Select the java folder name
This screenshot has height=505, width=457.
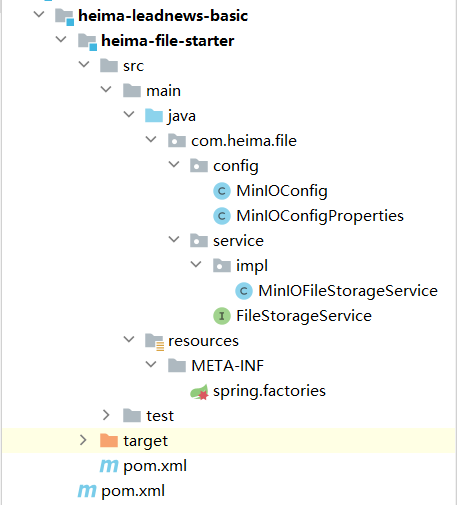click(182, 117)
